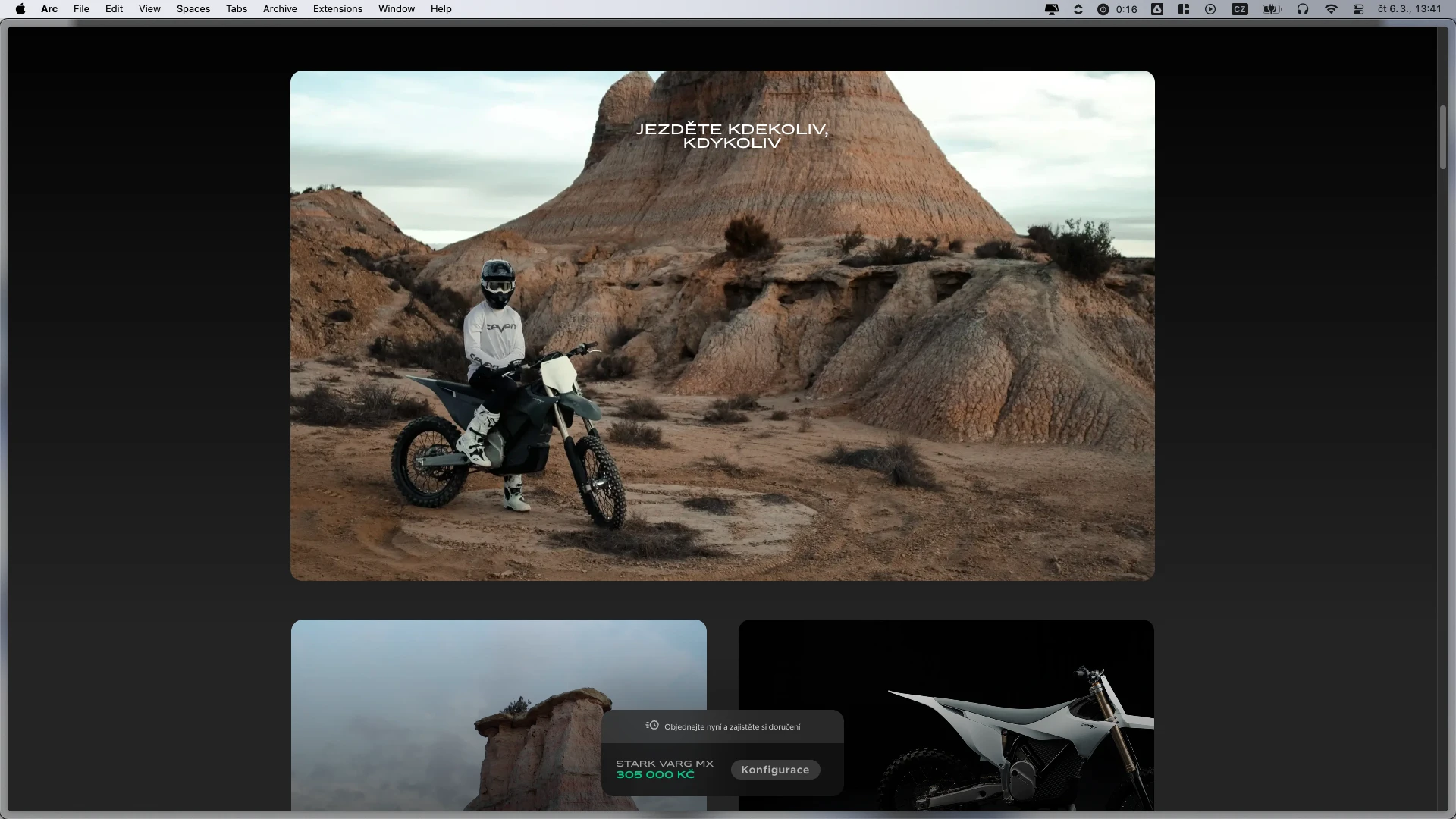Click the Wi-Fi status icon

click(1331, 9)
